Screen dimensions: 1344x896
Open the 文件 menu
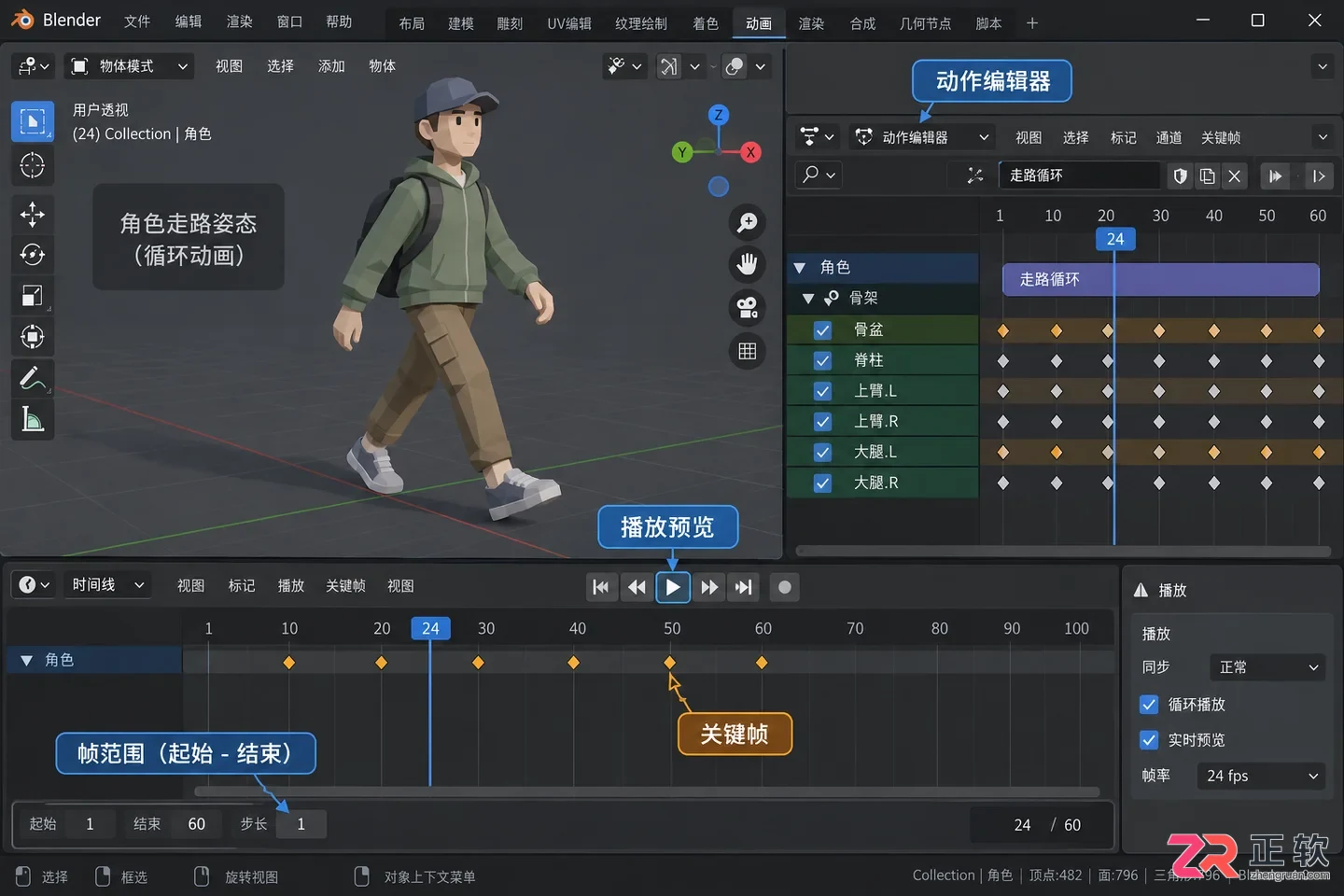pos(137,21)
